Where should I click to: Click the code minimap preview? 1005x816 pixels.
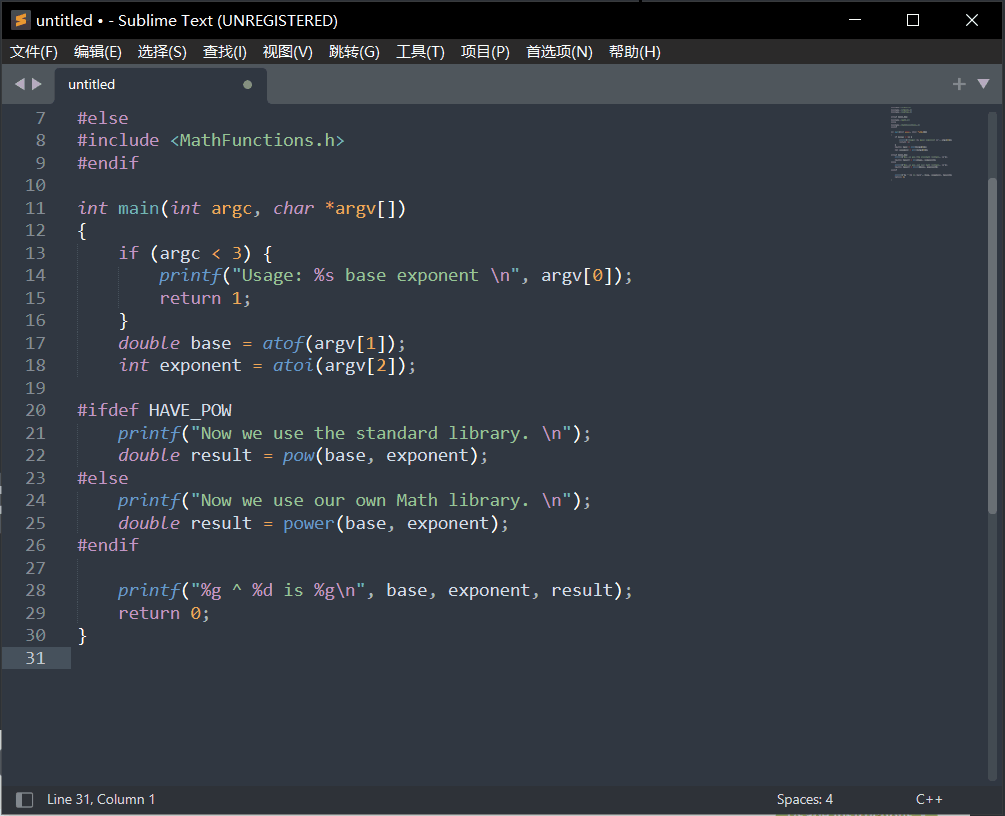(920, 143)
